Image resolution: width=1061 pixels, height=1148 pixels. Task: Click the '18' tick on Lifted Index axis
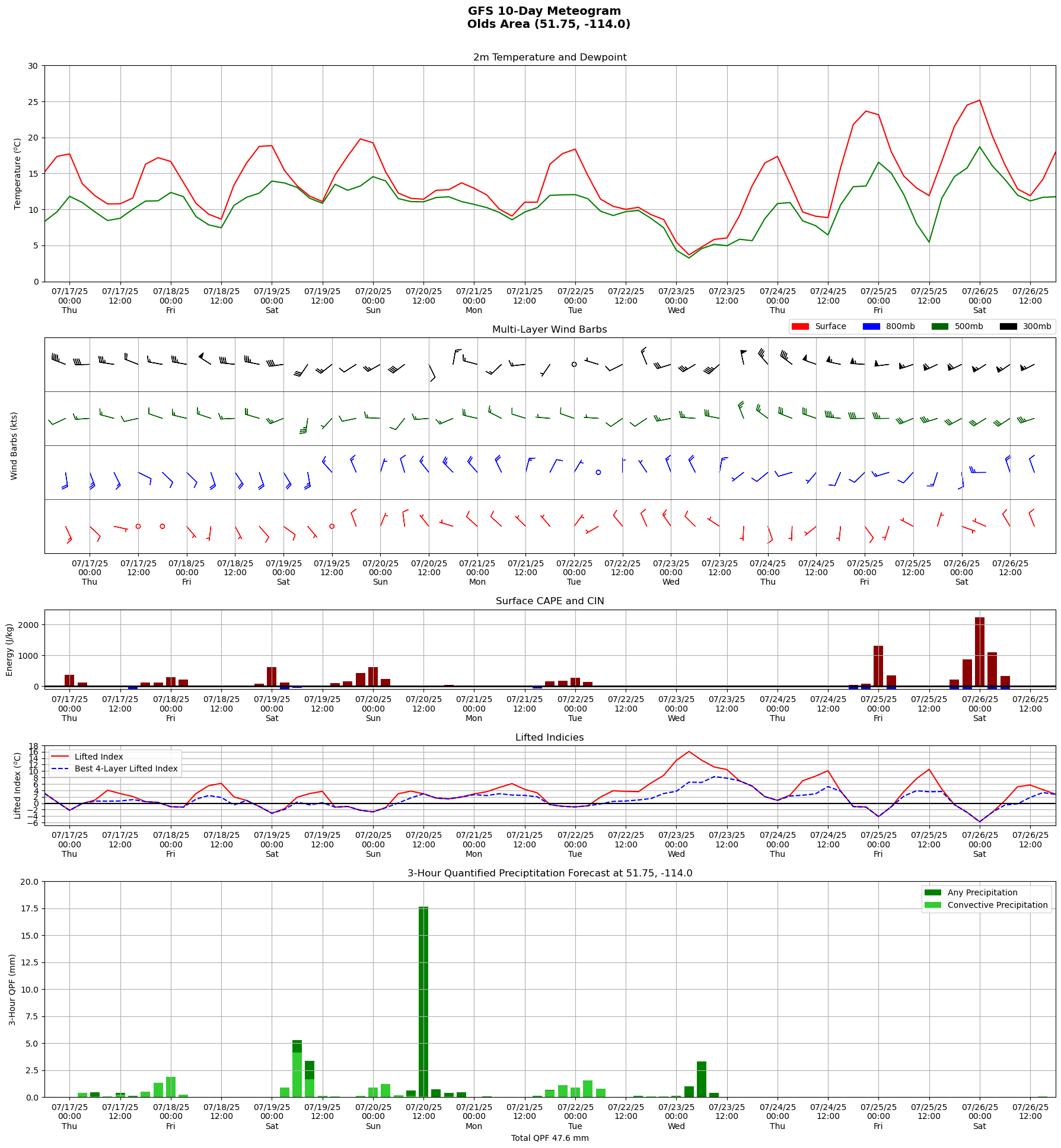34,746
